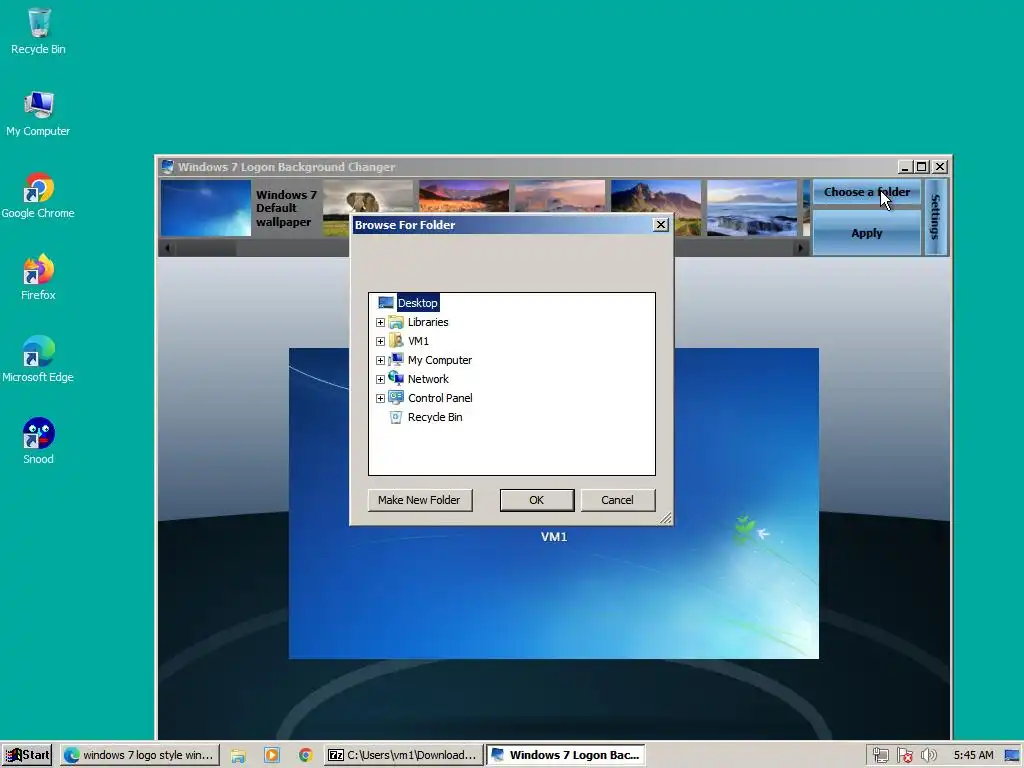Click the file explorer taskbar icon
Image resolution: width=1024 pixels, height=768 pixels.
238,755
